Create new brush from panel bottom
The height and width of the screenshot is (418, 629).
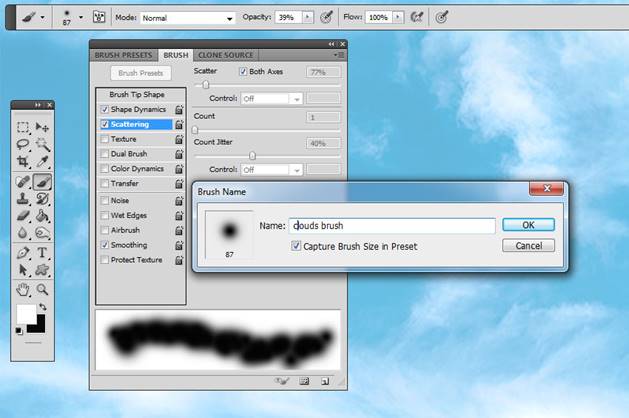click(x=325, y=381)
